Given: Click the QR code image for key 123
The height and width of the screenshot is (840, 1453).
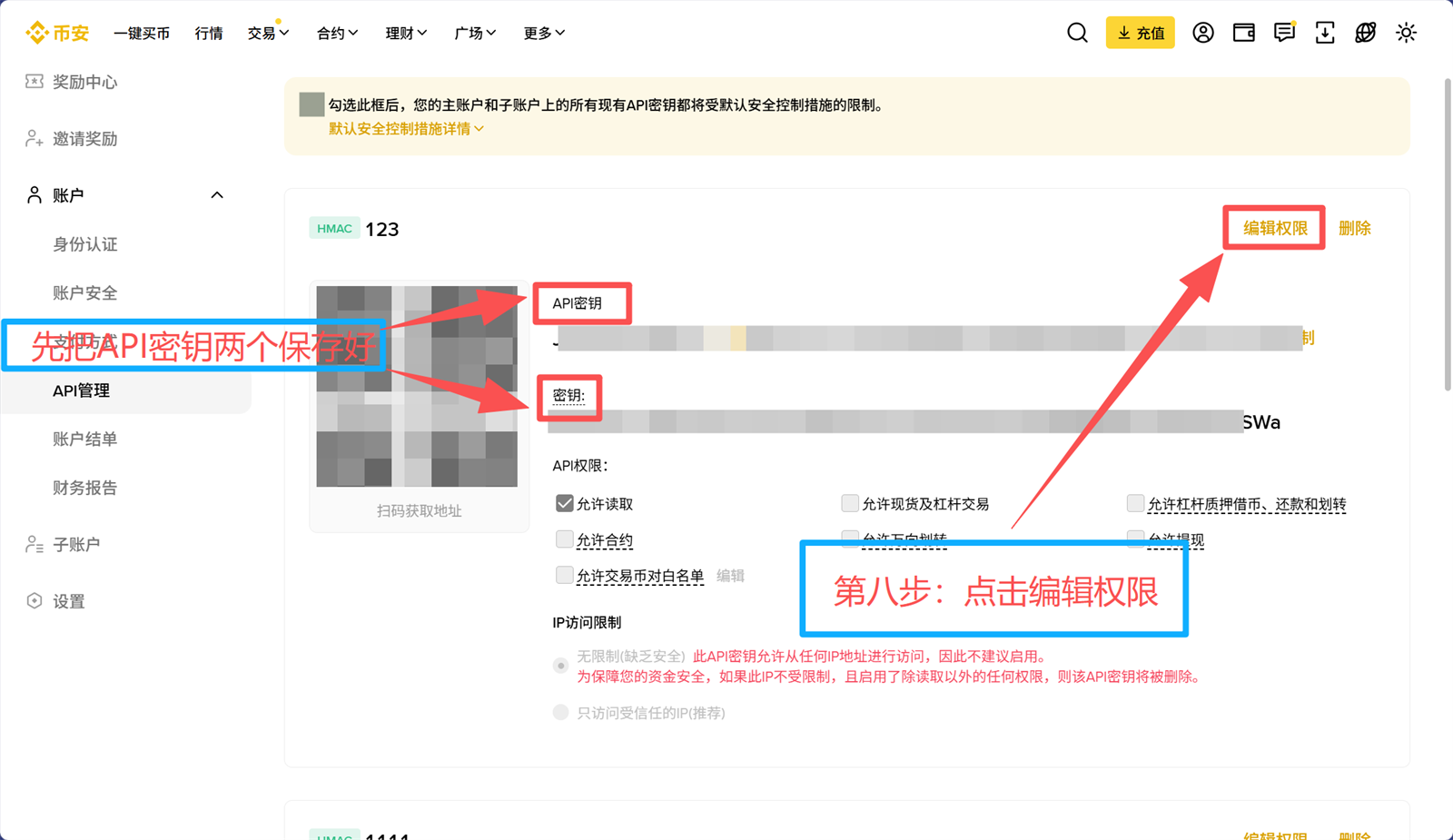Looking at the screenshot, I should click(417, 387).
